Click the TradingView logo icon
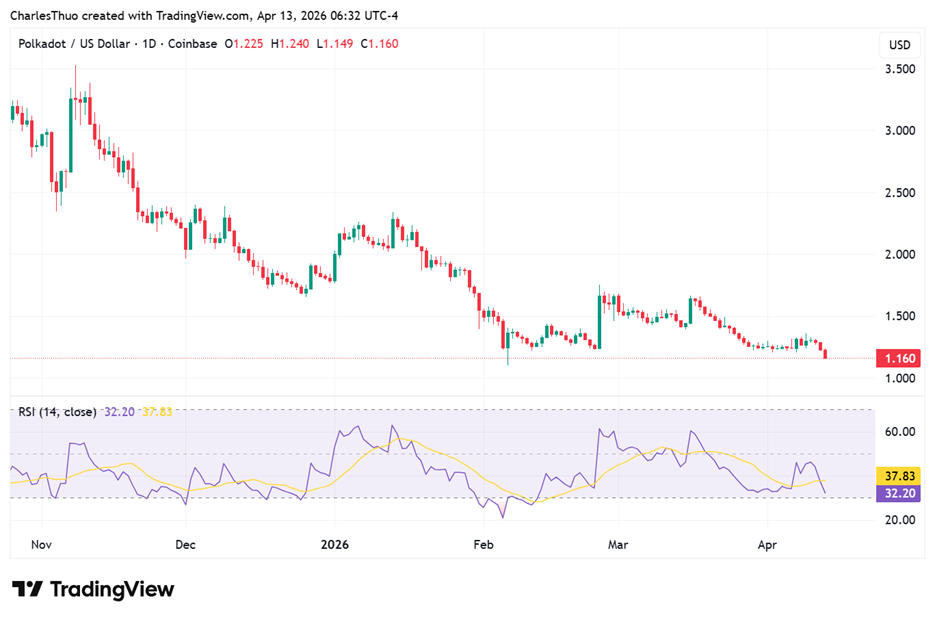Screen dimensions: 935x620 point(27,589)
